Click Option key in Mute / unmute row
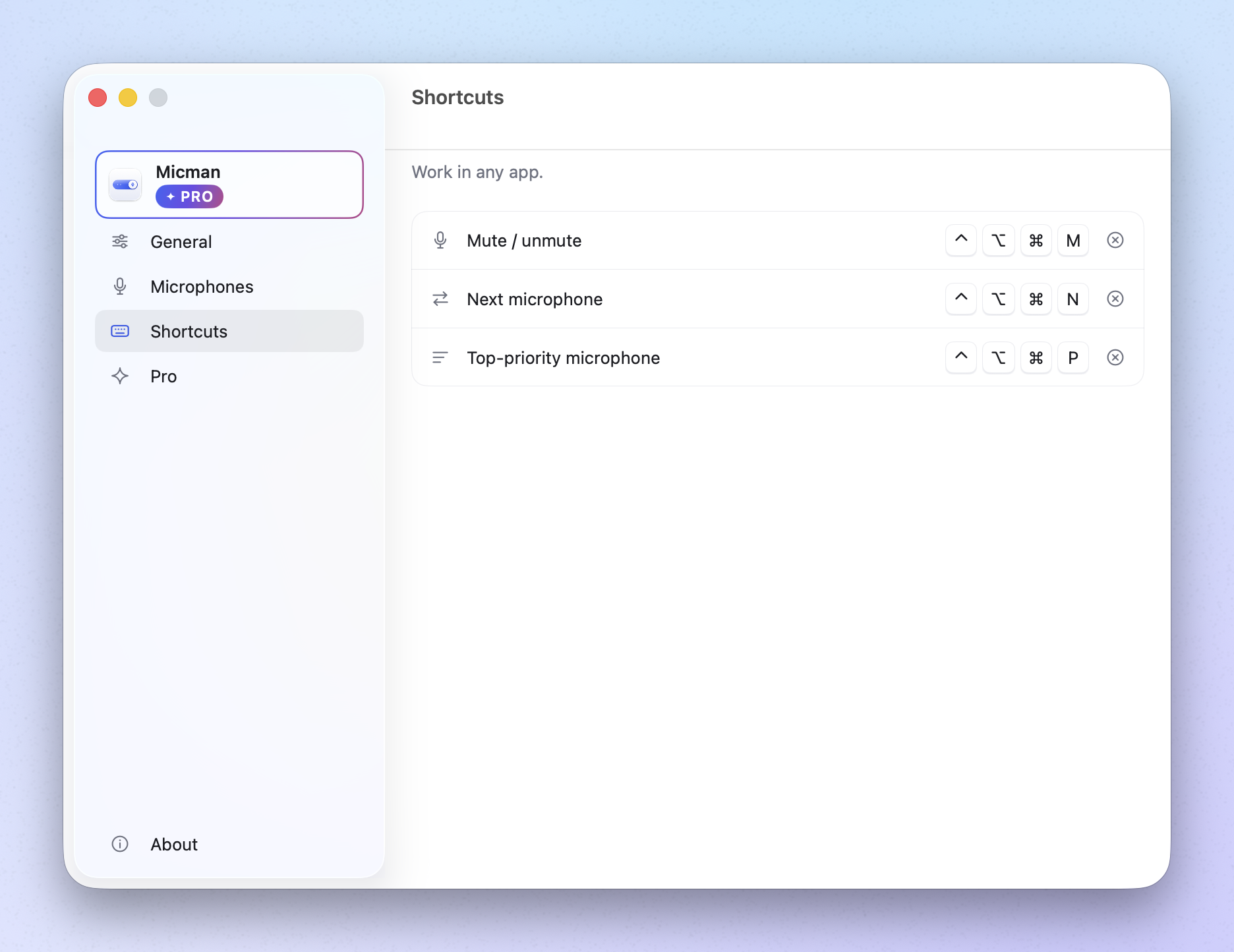The width and height of the screenshot is (1234, 952). tap(999, 241)
